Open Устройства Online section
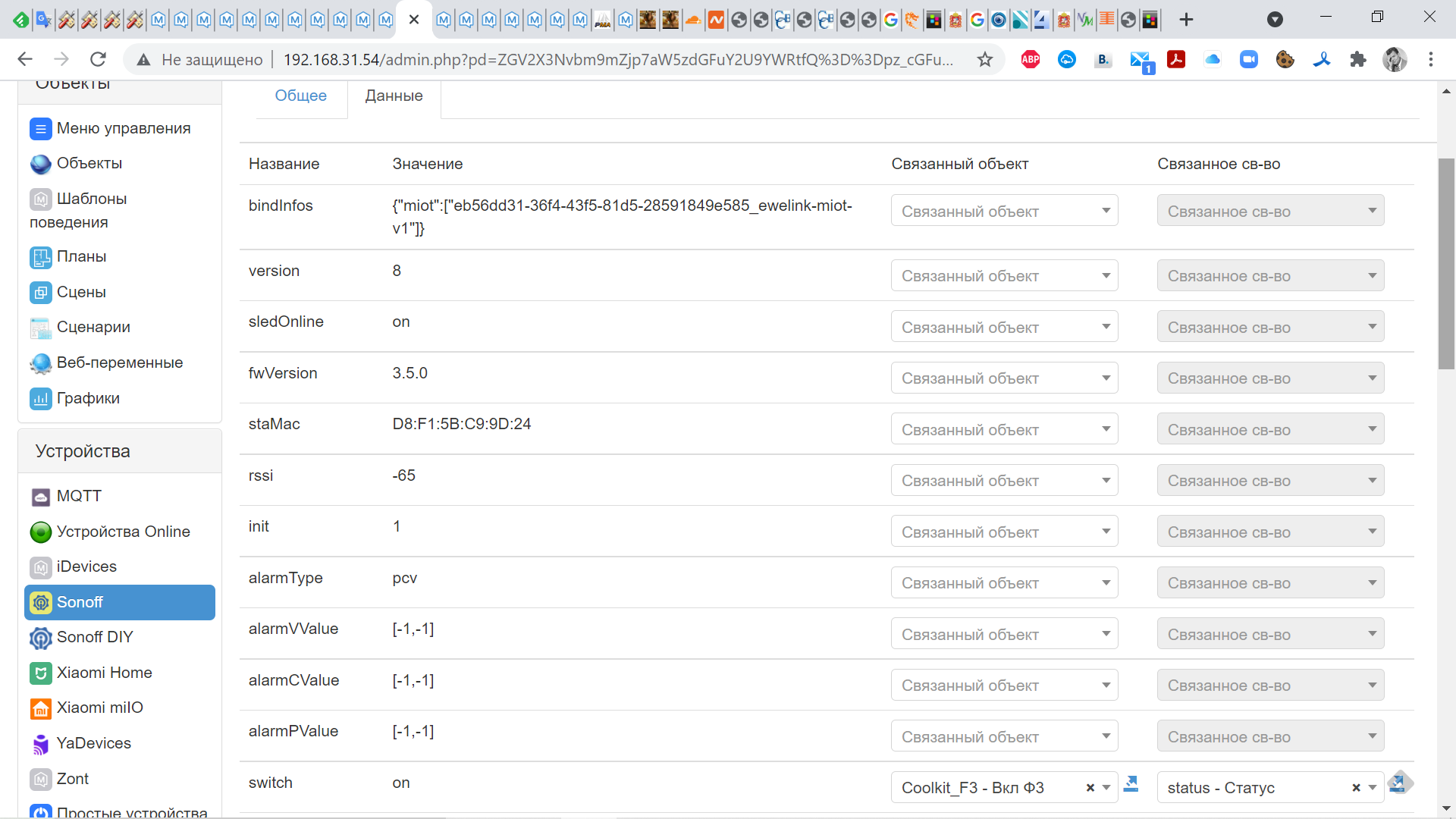The width and height of the screenshot is (1456, 819). (123, 532)
